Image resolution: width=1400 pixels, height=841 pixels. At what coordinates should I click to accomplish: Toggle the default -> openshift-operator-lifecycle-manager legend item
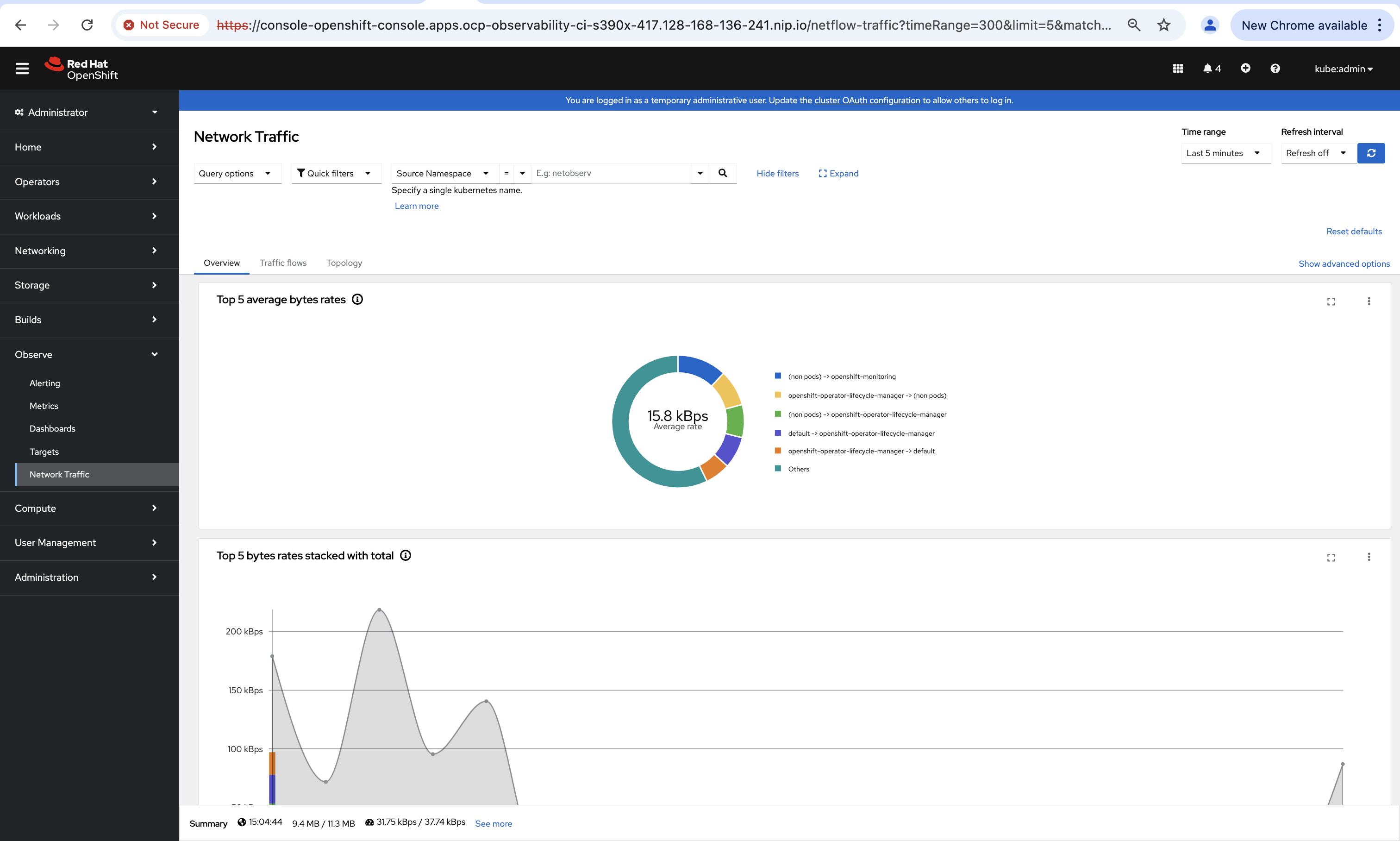click(x=861, y=433)
